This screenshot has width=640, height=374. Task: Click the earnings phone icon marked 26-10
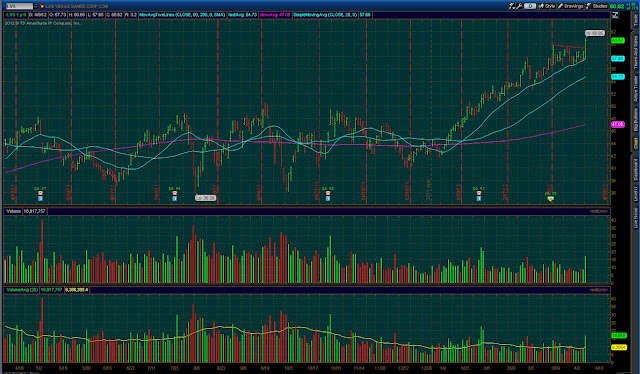[x=328, y=193]
